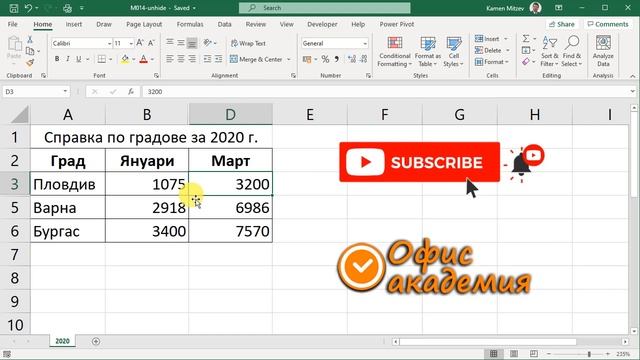Screen dimensions: 640x360
Task: Click the Copy icon in Clipboard group
Action: (x=30, y=51)
